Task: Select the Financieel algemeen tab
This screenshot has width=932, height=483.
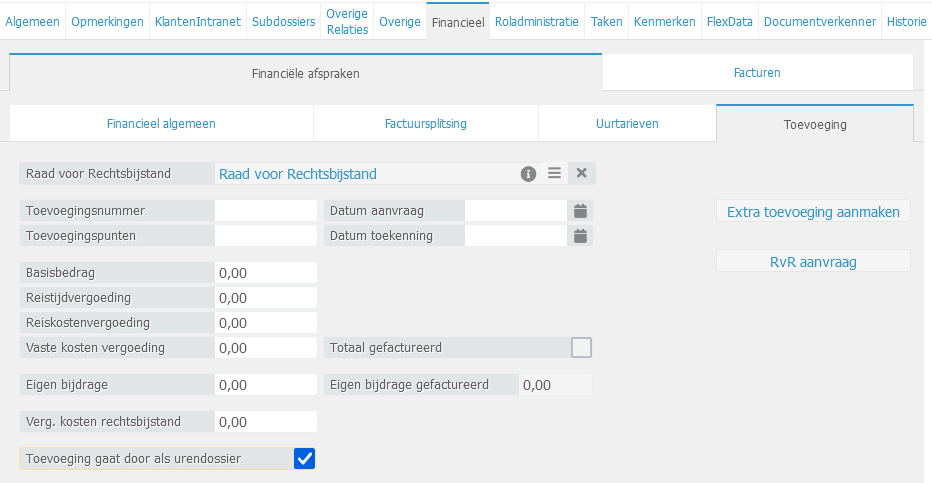Action: [161, 124]
